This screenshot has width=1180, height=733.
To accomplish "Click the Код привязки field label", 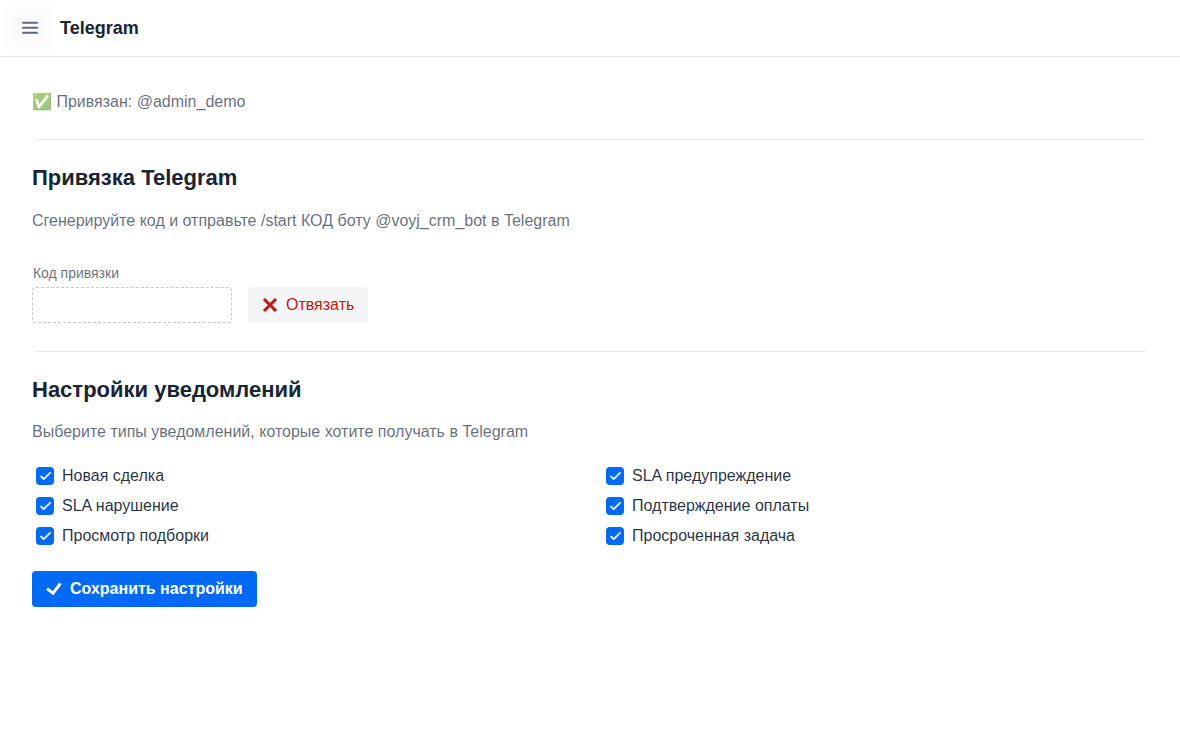I will [x=75, y=272].
